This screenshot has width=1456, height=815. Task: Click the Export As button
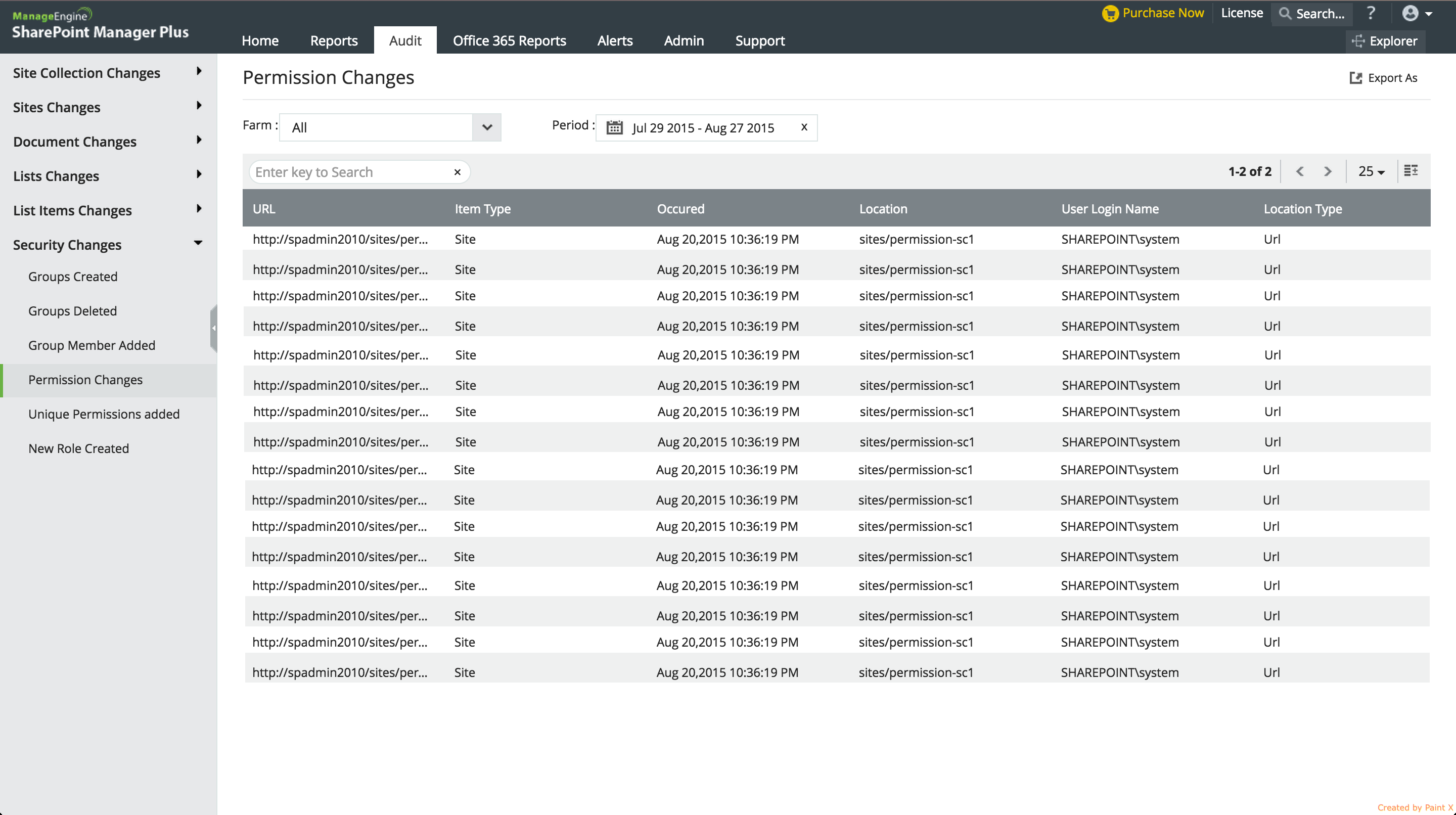tap(1383, 78)
